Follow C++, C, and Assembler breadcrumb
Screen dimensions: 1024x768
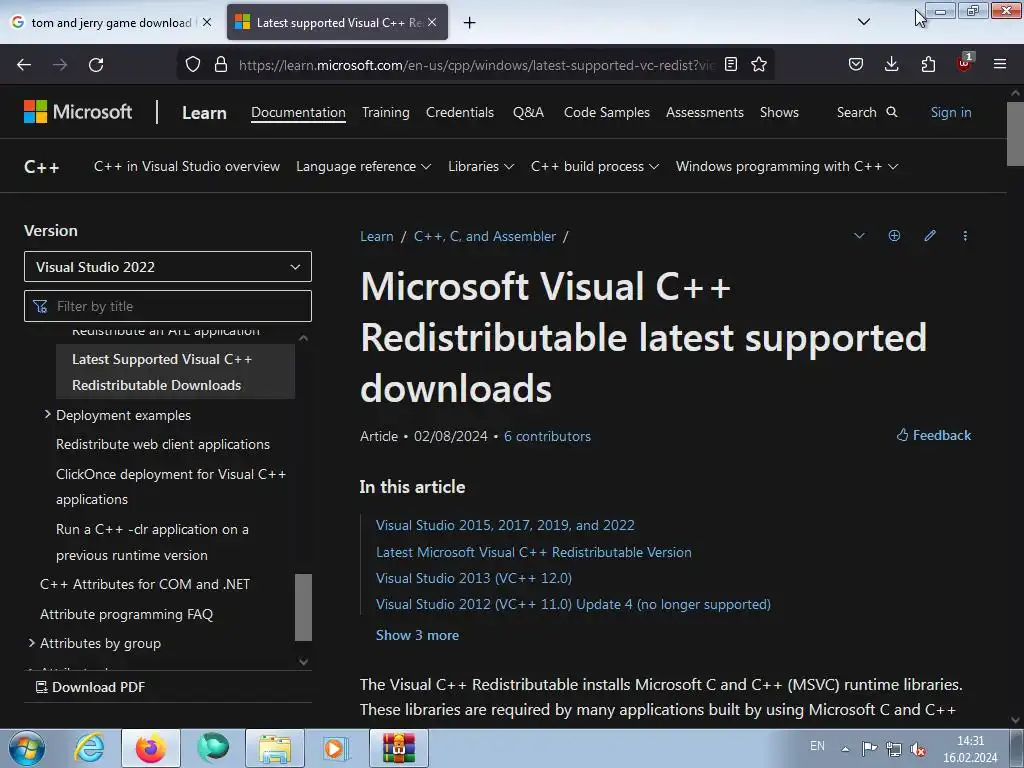tap(485, 236)
